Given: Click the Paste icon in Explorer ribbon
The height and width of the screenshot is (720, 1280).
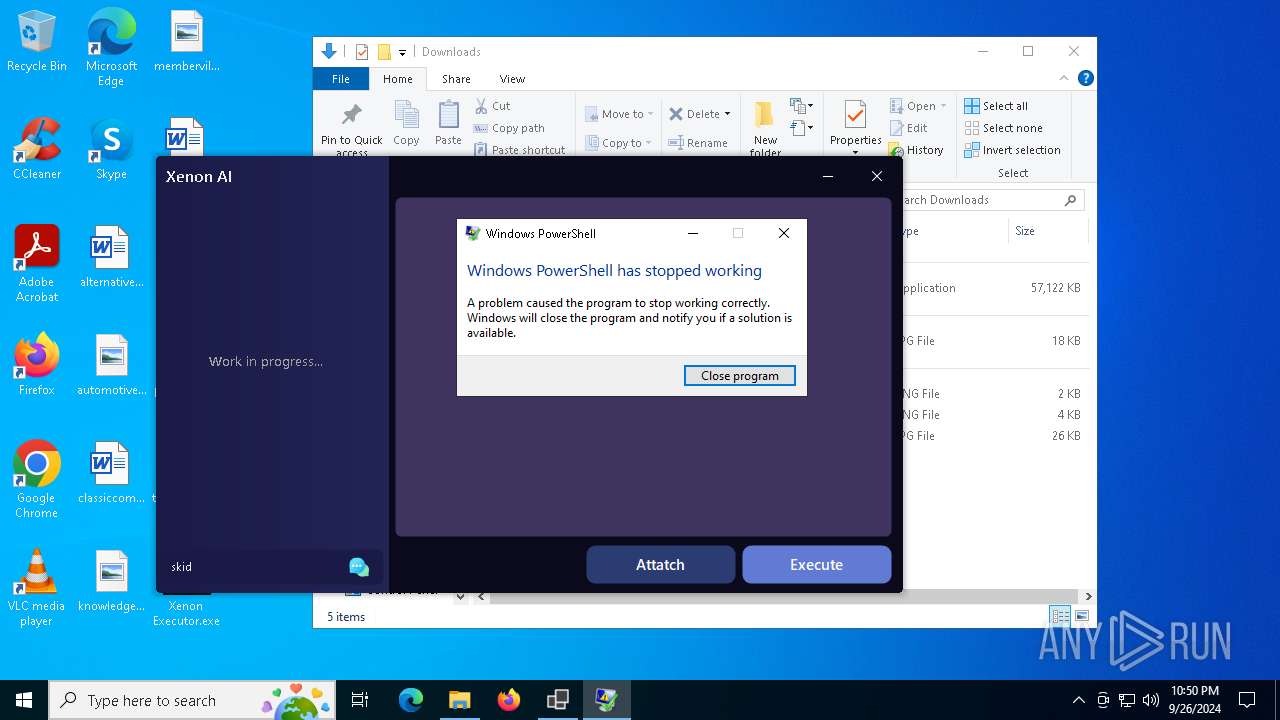Looking at the screenshot, I should 448,123.
